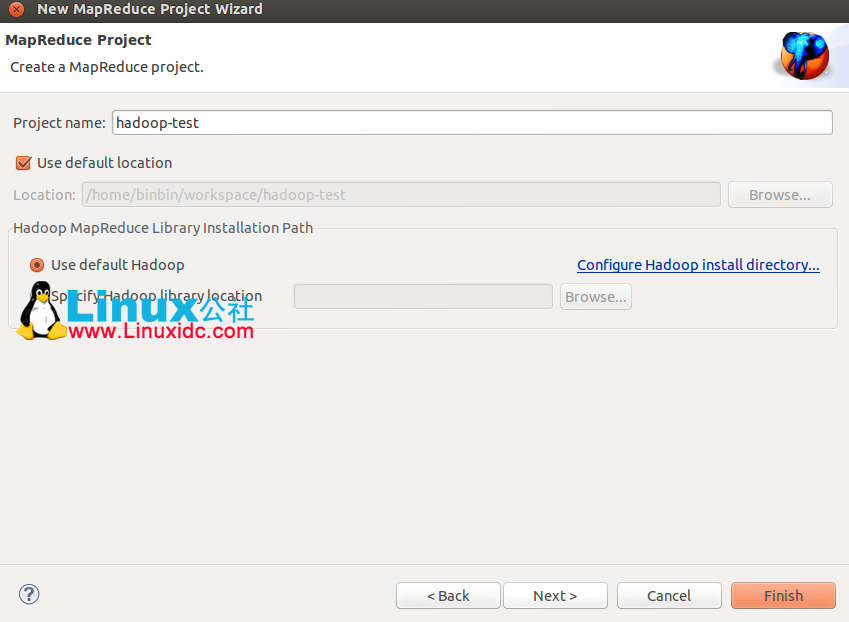Click the MapReduce wizard banner image

click(806, 56)
